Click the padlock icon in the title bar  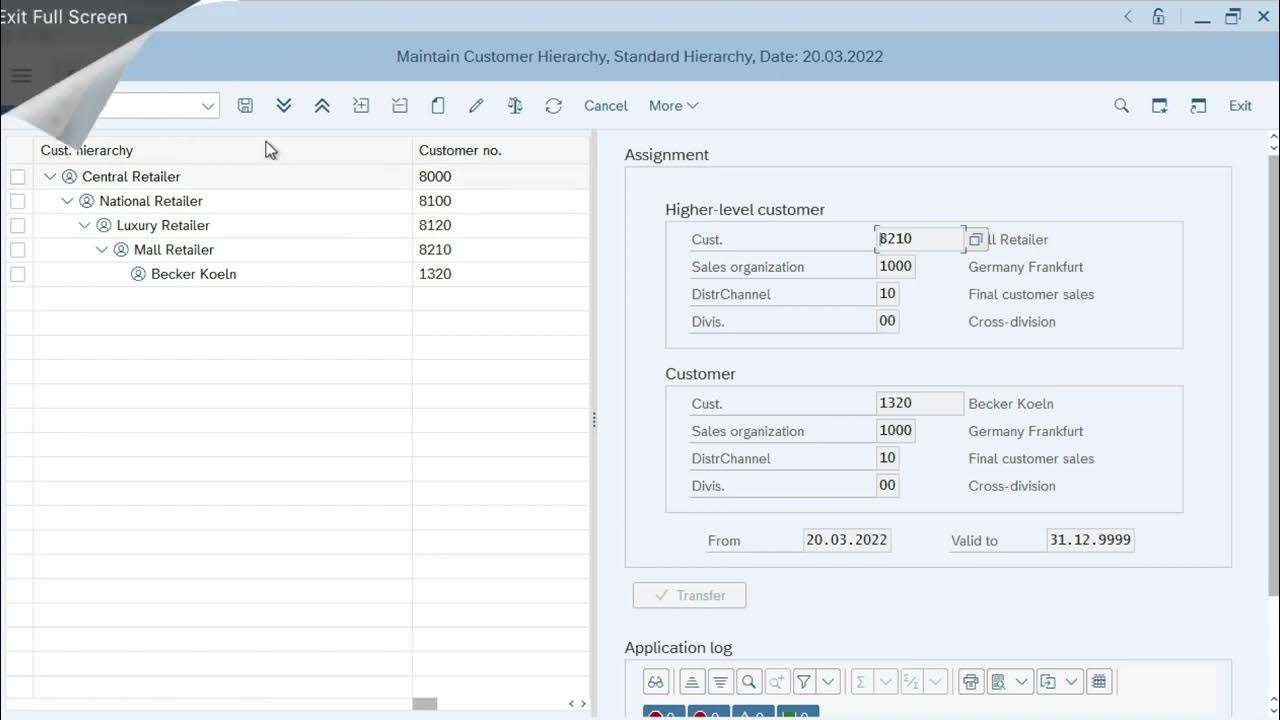coord(1158,16)
